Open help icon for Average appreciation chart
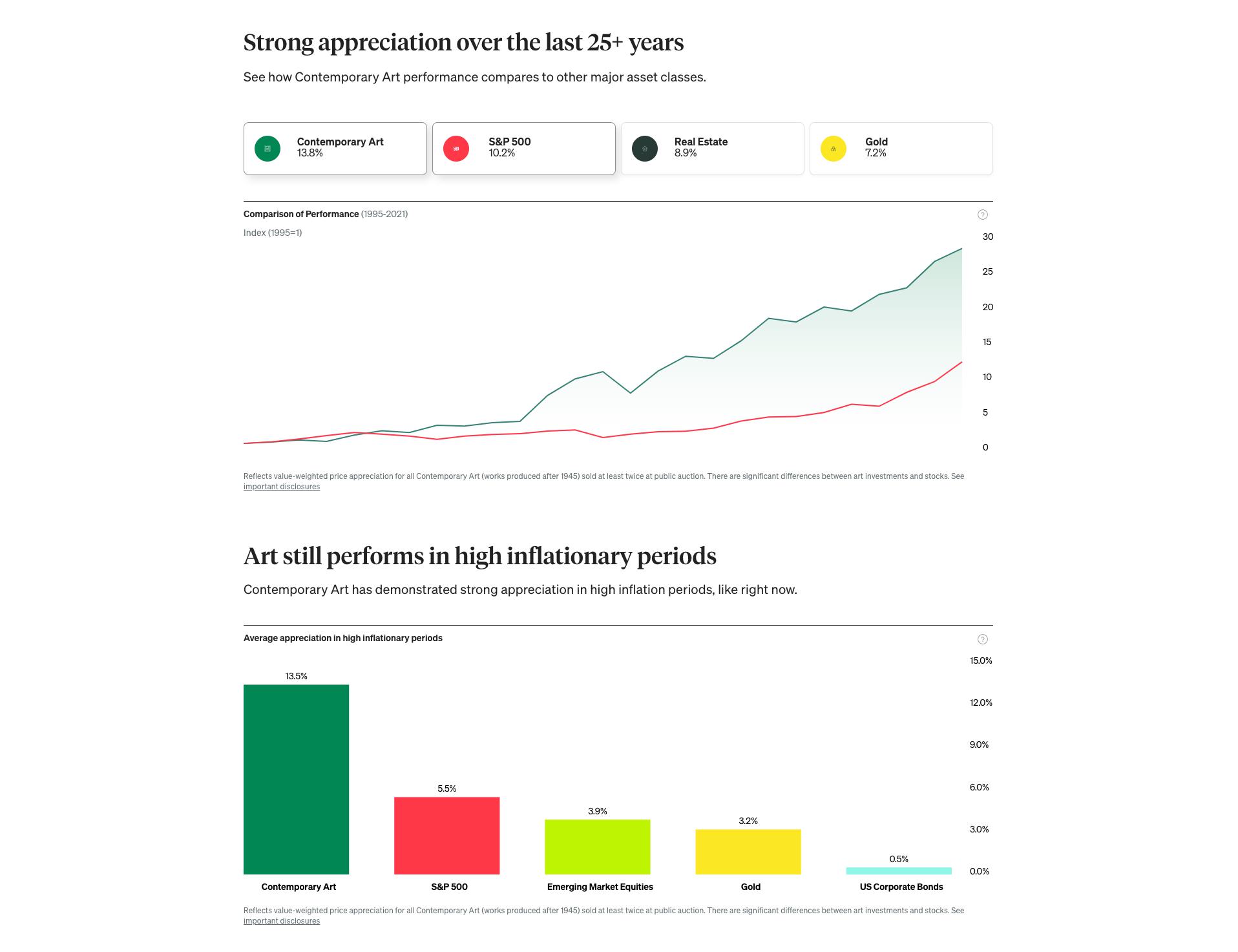 pyautogui.click(x=982, y=639)
